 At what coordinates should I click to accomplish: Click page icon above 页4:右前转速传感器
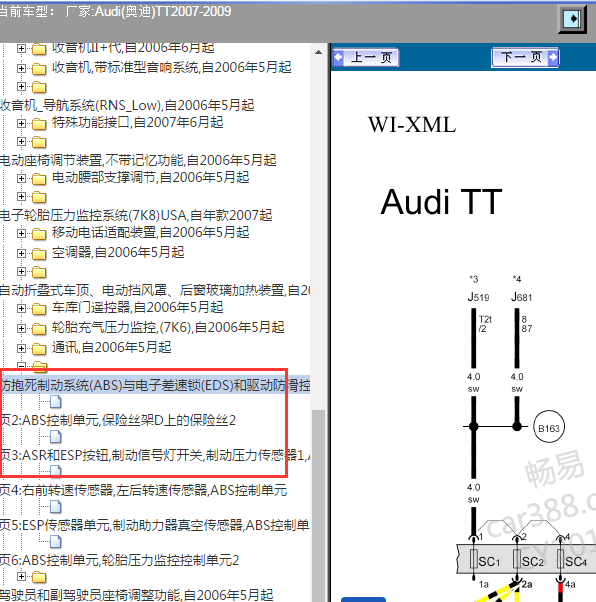(x=56, y=471)
